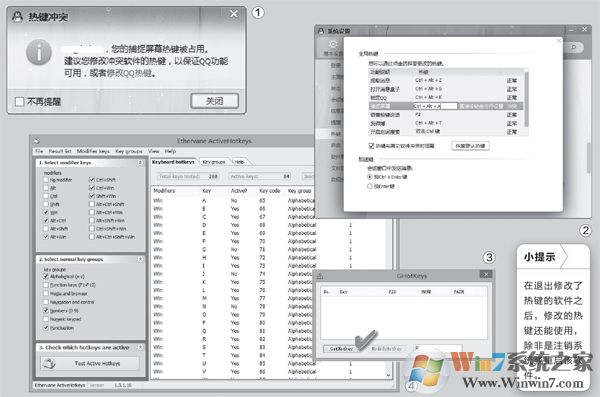The height and width of the screenshot is (397, 600).
Task: Switch to the Help tab
Action: click(x=240, y=162)
